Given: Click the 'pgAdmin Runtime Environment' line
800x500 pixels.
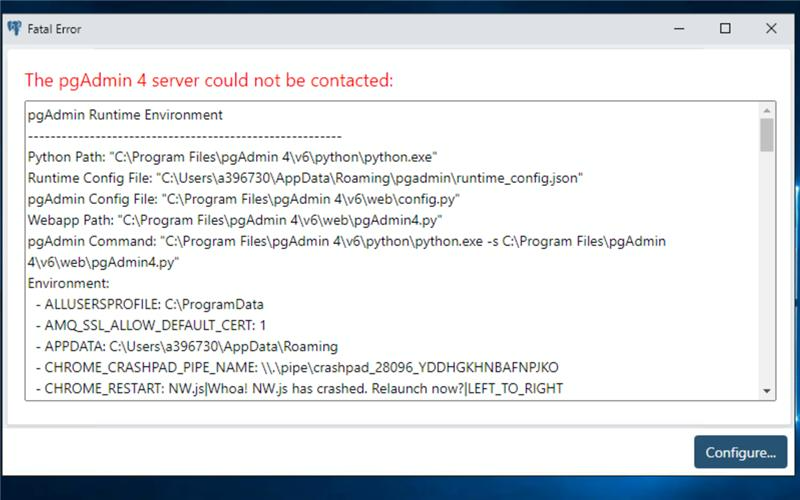Looking at the screenshot, I should coord(125,115).
